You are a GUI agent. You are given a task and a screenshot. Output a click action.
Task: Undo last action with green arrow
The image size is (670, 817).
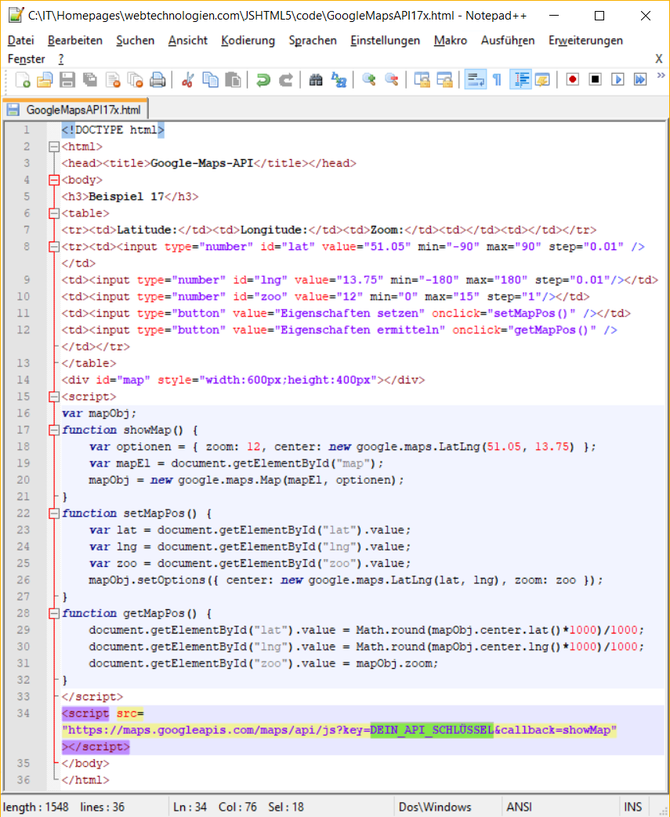[263, 80]
